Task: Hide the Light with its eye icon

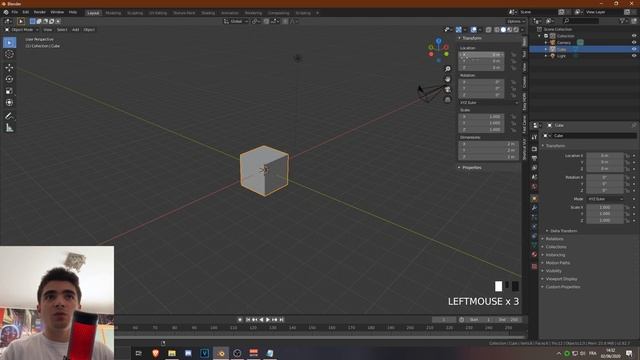Action: point(634,56)
